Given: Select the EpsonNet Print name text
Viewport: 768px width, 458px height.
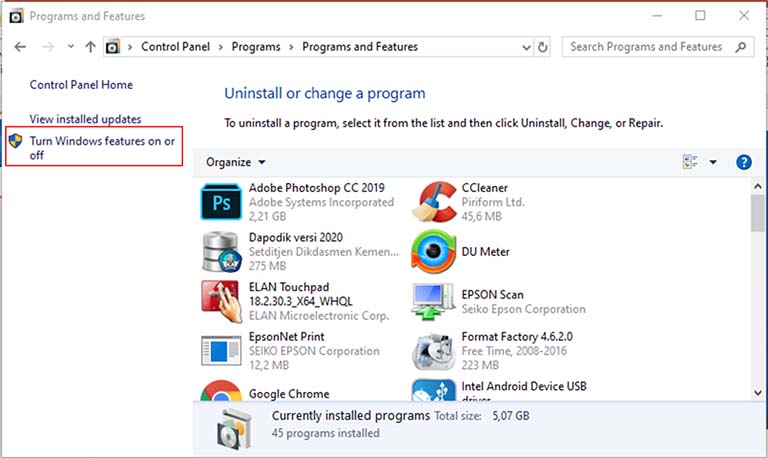Looking at the screenshot, I should (287, 337).
